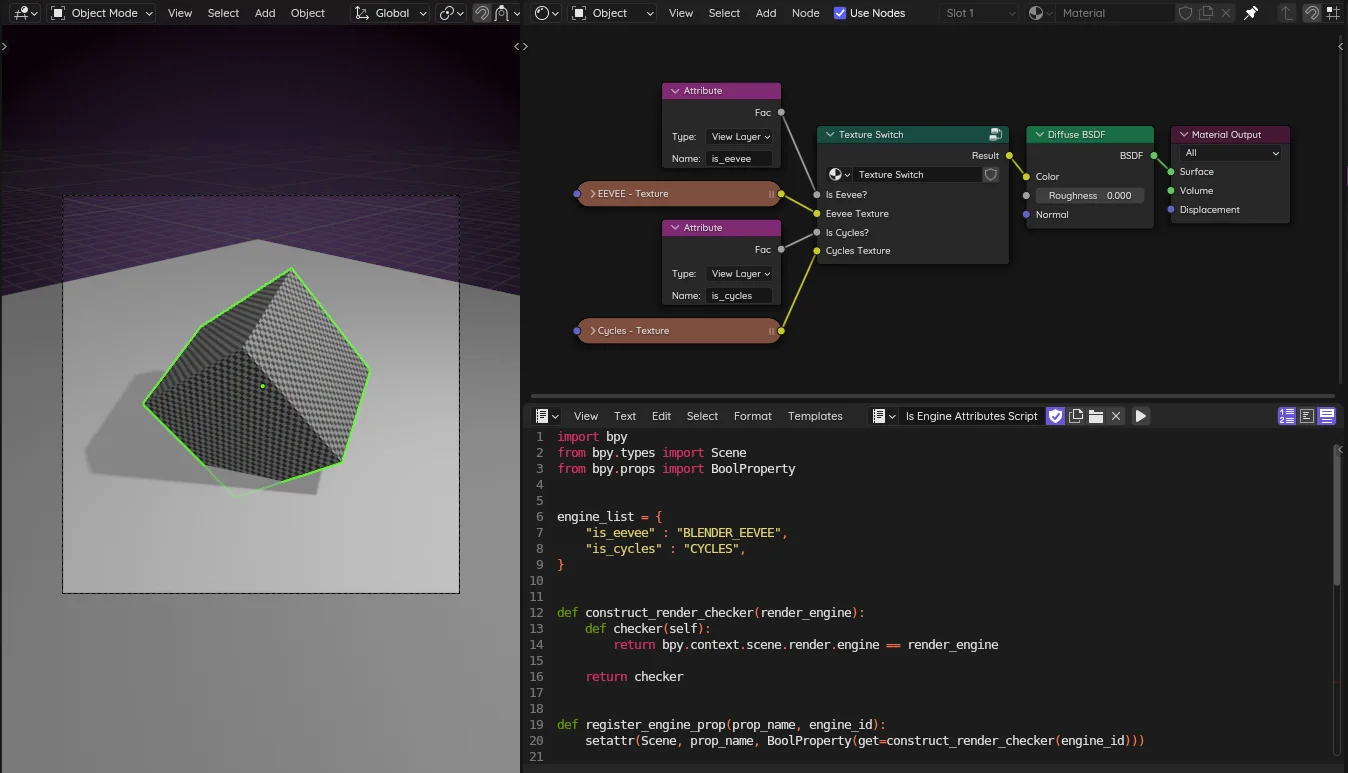
Task: Toggle syntax highlighting in text editor
Action: coord(1327,416)
